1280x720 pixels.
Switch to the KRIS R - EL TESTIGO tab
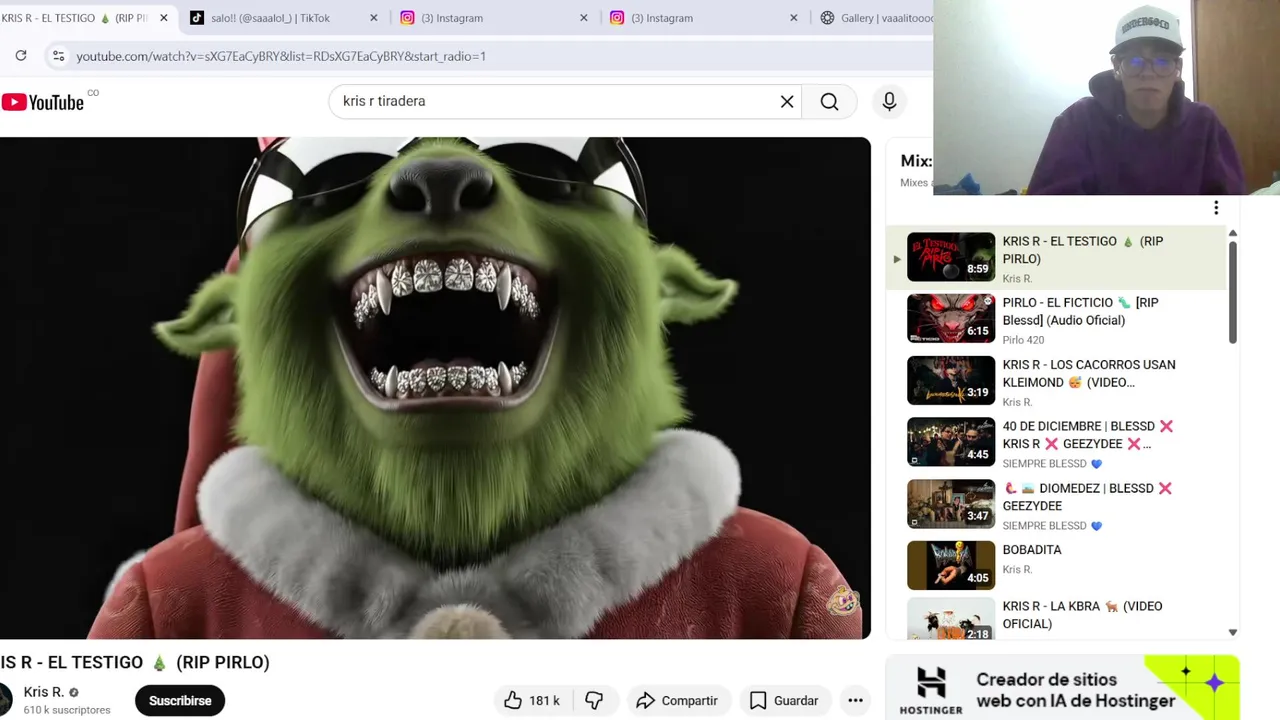tap(75, 18)
